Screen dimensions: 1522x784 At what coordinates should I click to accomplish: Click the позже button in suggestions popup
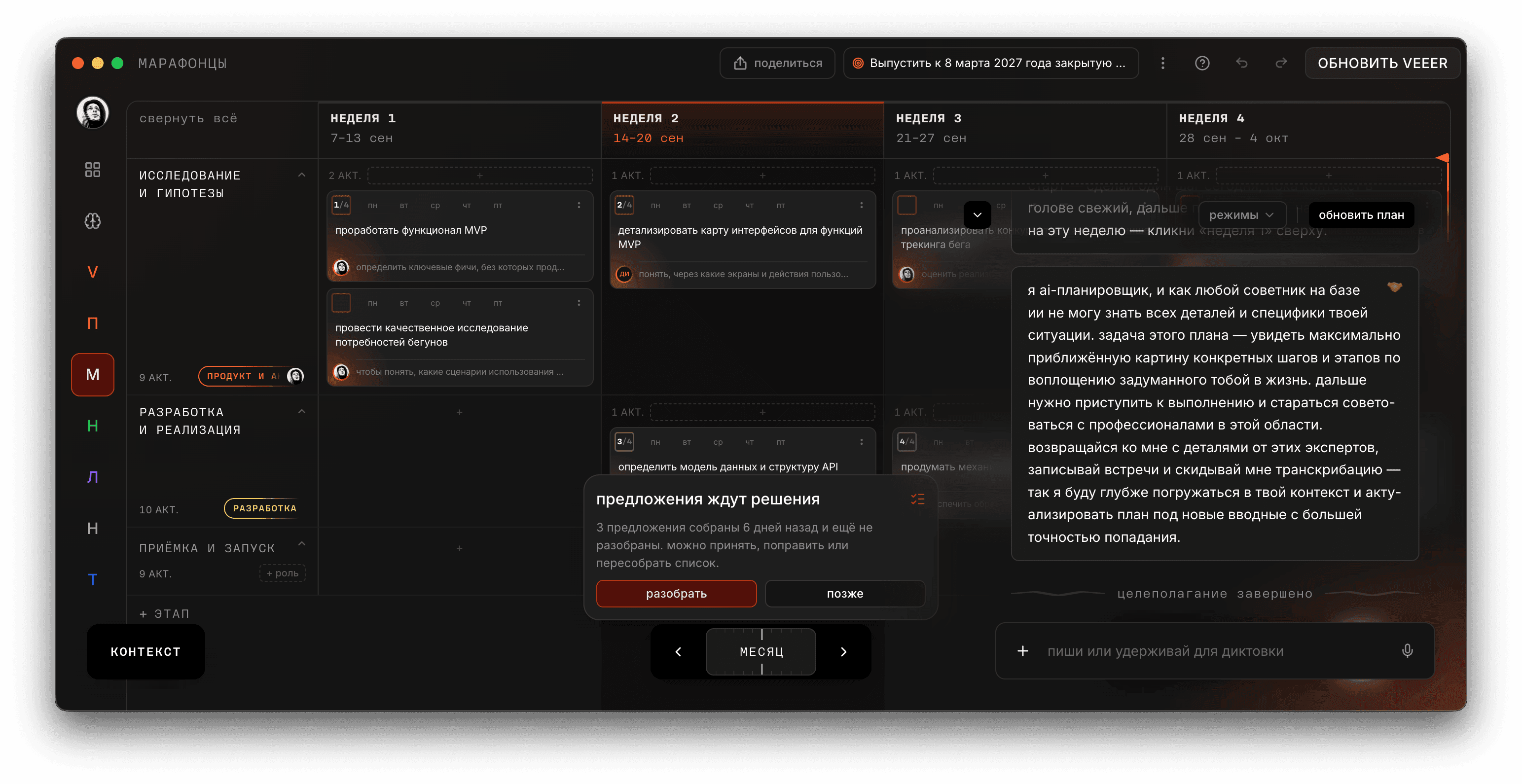point(845,593)
